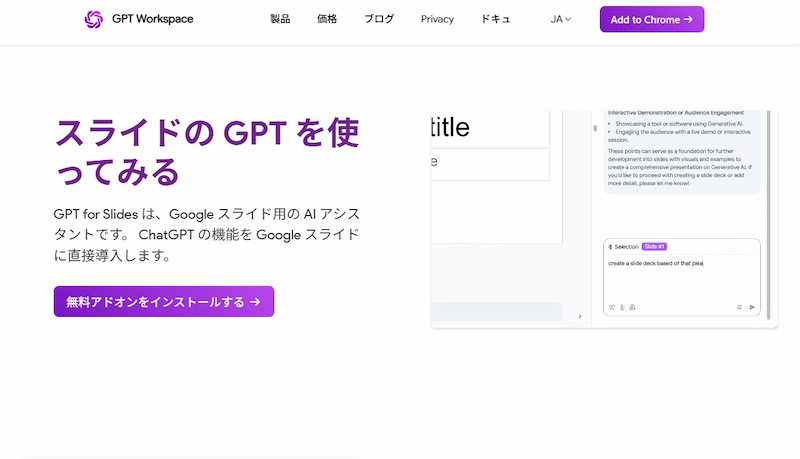
Task: Click the chat prompt text field
Action: coord(682,276)
